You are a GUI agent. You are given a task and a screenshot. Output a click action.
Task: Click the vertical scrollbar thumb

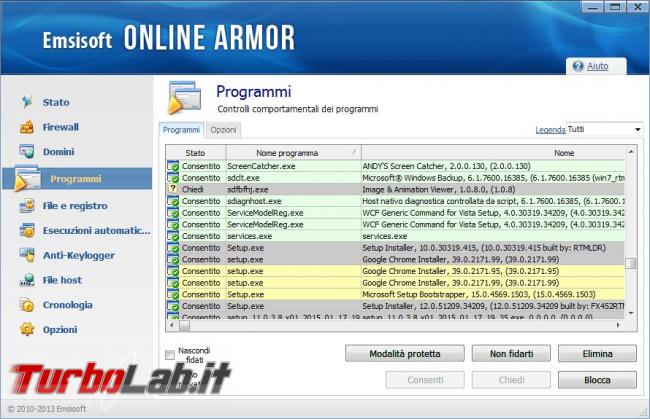coord(631,264)
